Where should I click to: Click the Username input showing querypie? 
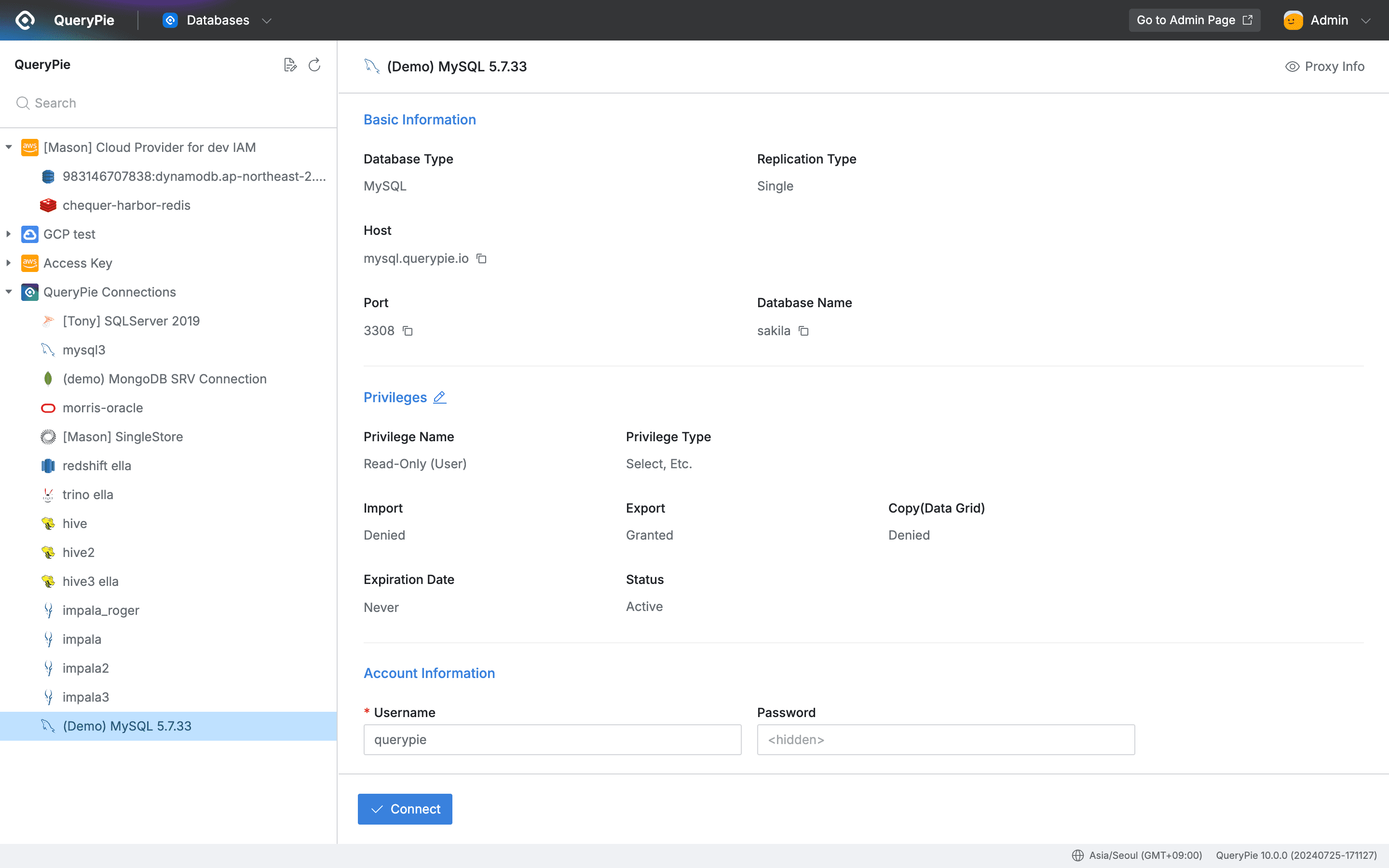552,739
